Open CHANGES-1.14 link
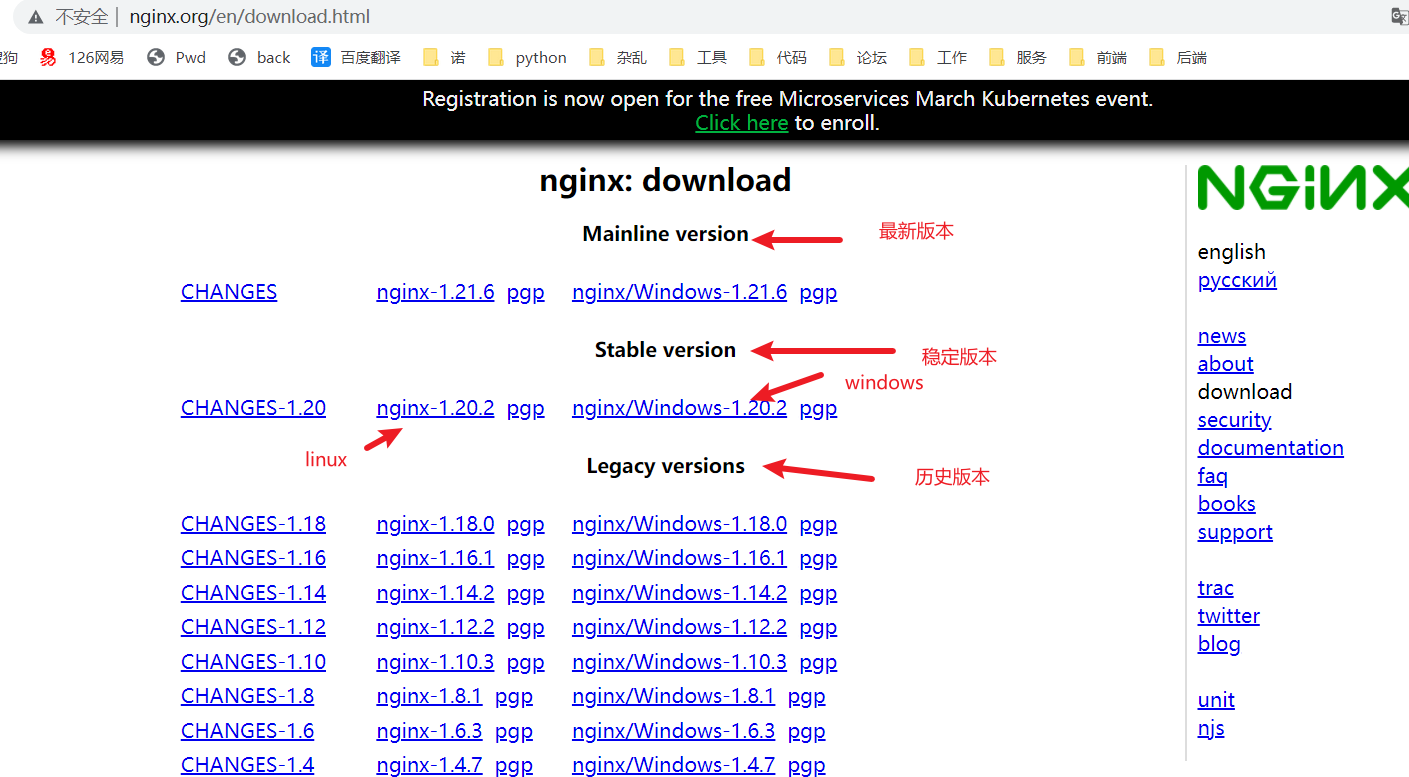1409x777 pixels. pyautogui.click(x=253, y=593)
